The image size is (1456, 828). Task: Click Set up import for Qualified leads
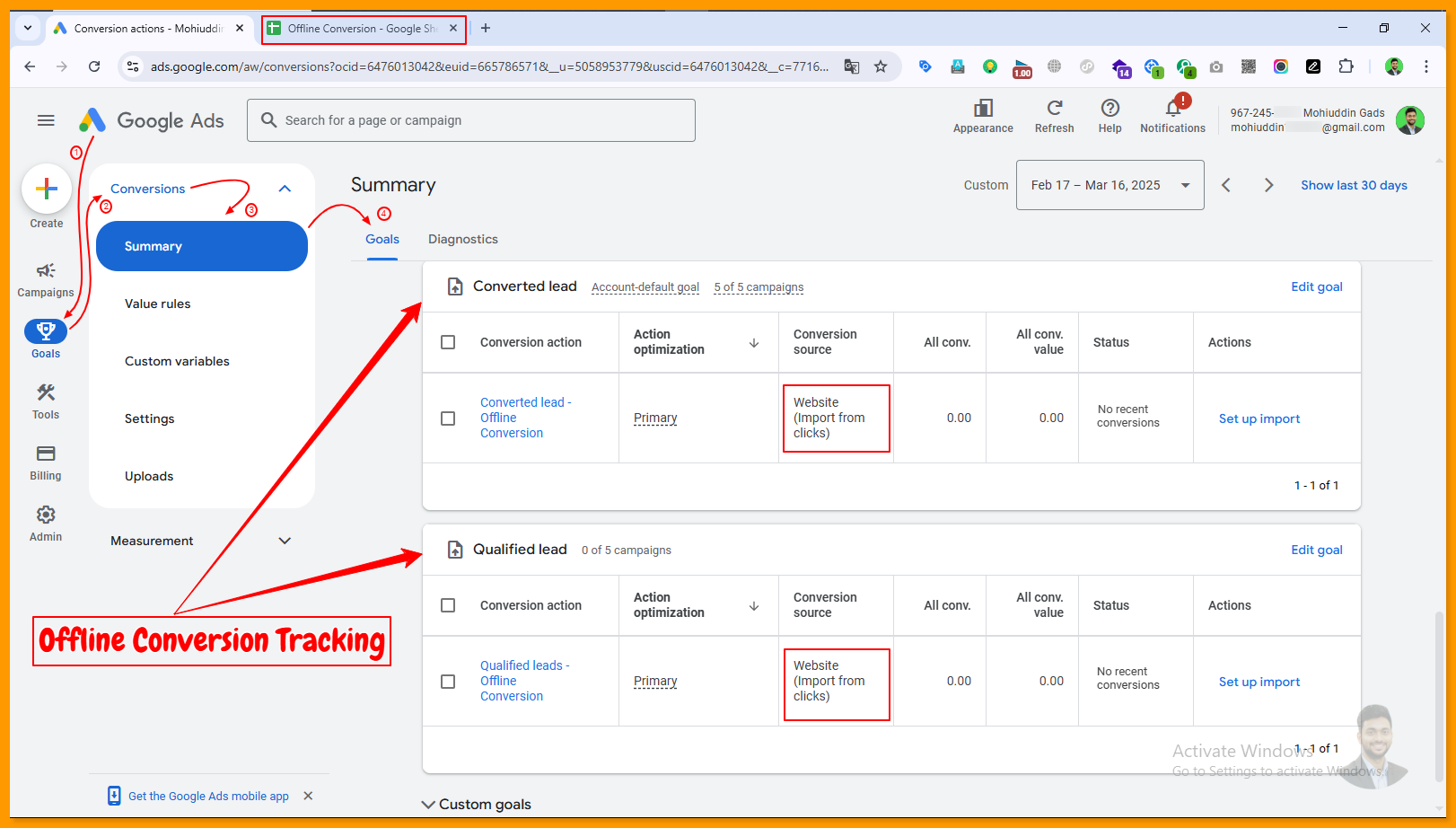1259,682
